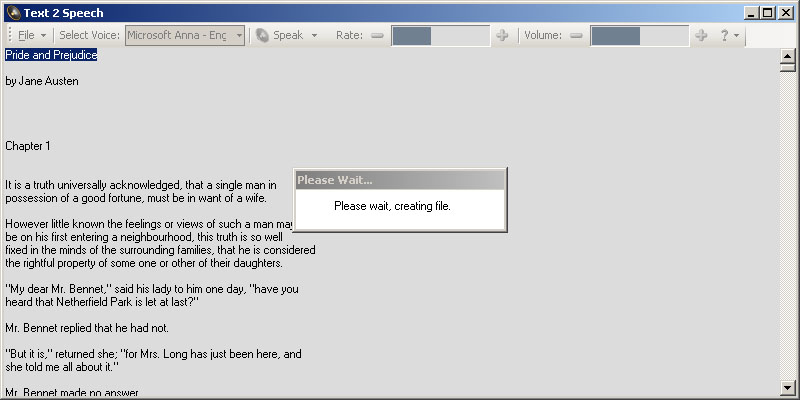Viewport: 800px width, 400px height.
Task: Click the 'Select Voice:' label
Action: 90,35
